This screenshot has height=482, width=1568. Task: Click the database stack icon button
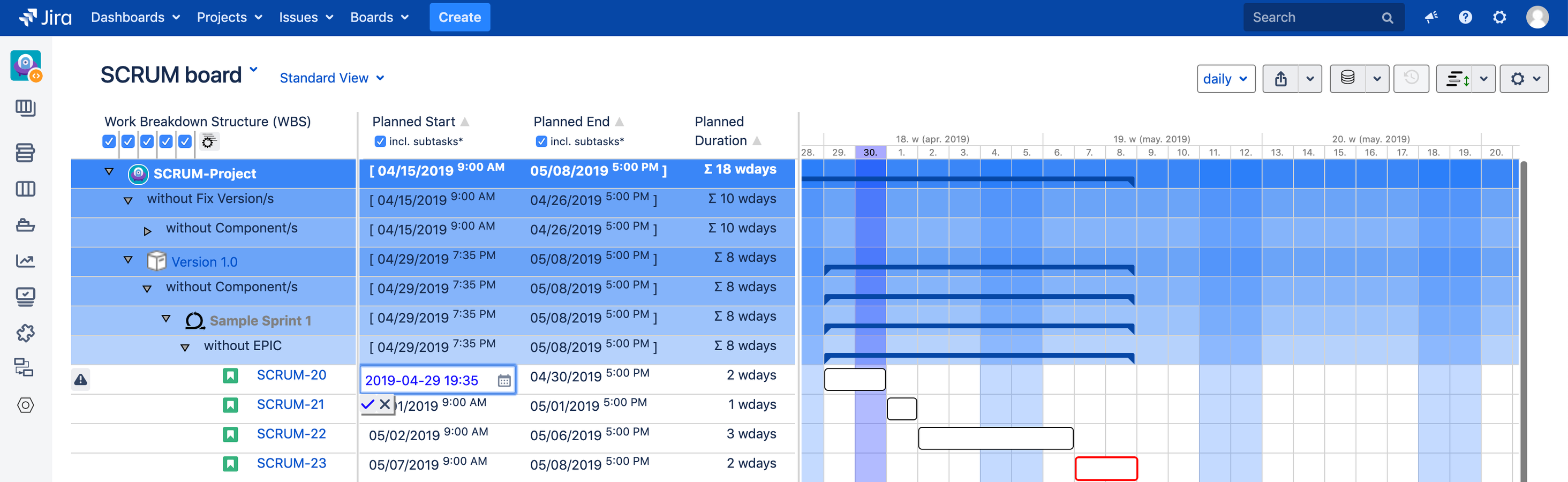click(x=1347, y=79)
